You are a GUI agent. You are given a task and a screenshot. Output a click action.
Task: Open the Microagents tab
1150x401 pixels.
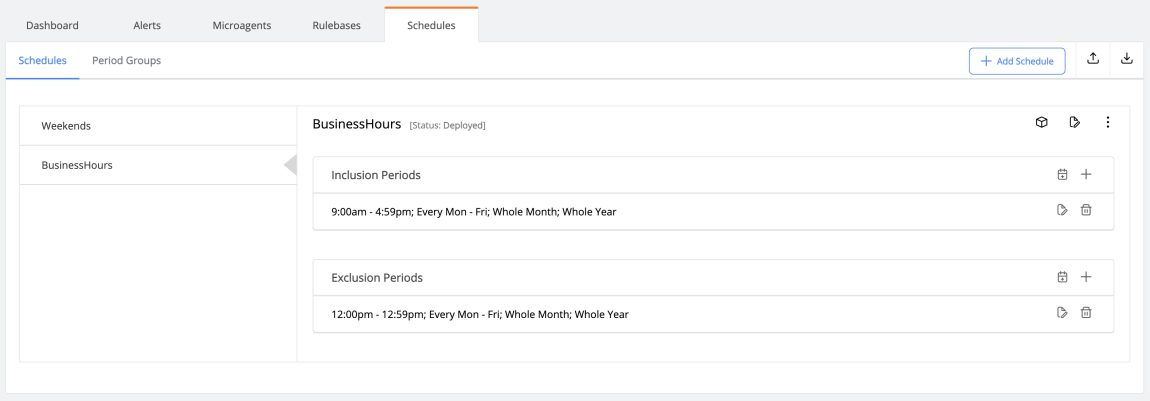(242, 25)
